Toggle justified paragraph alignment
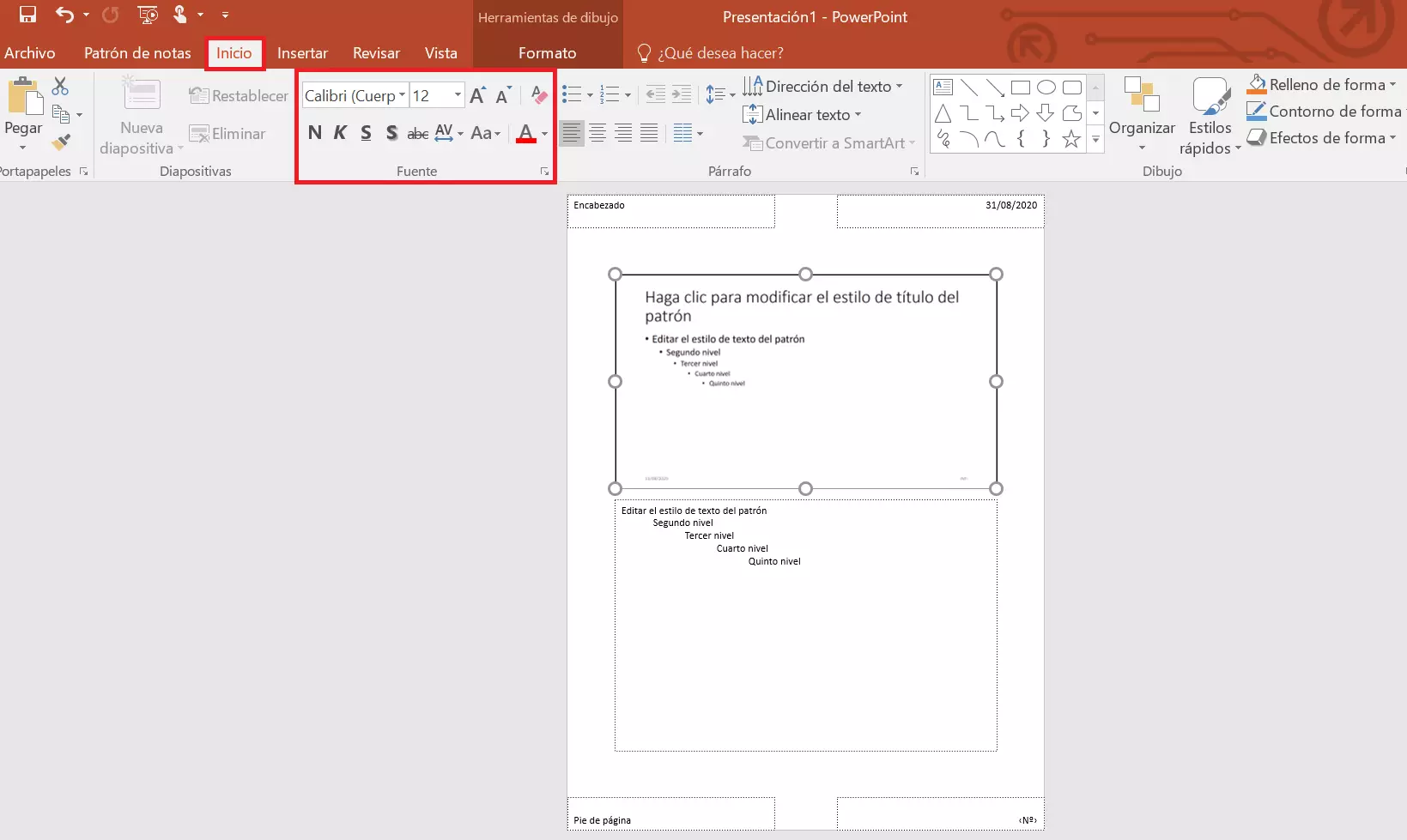 coord(649,133)
